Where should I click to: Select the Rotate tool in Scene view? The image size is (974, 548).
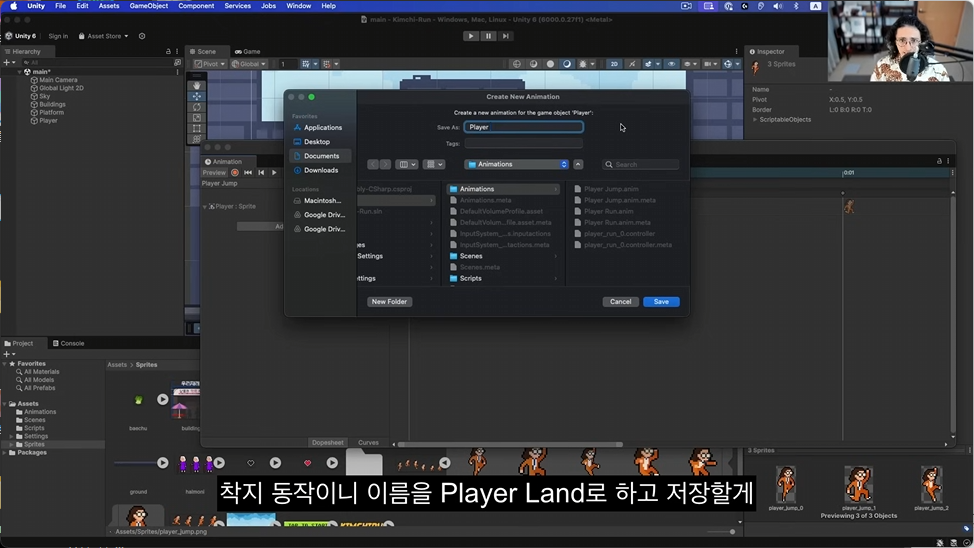tap(197, 107)
